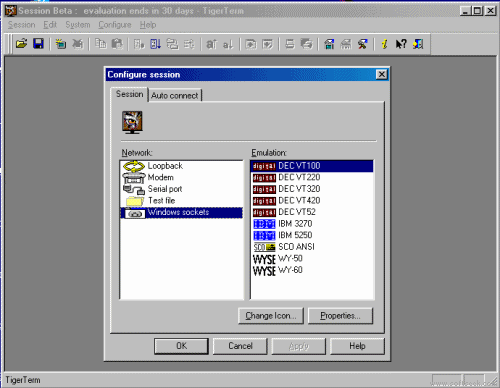This screenshot has height=388, width=500.
Task: Click the dialog Help button
Action: 357,346
